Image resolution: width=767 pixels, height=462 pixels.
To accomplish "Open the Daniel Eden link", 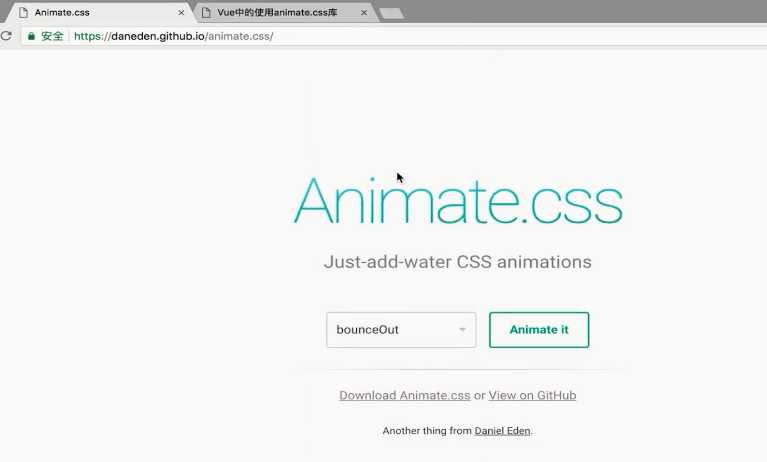I will coord(502,431).
